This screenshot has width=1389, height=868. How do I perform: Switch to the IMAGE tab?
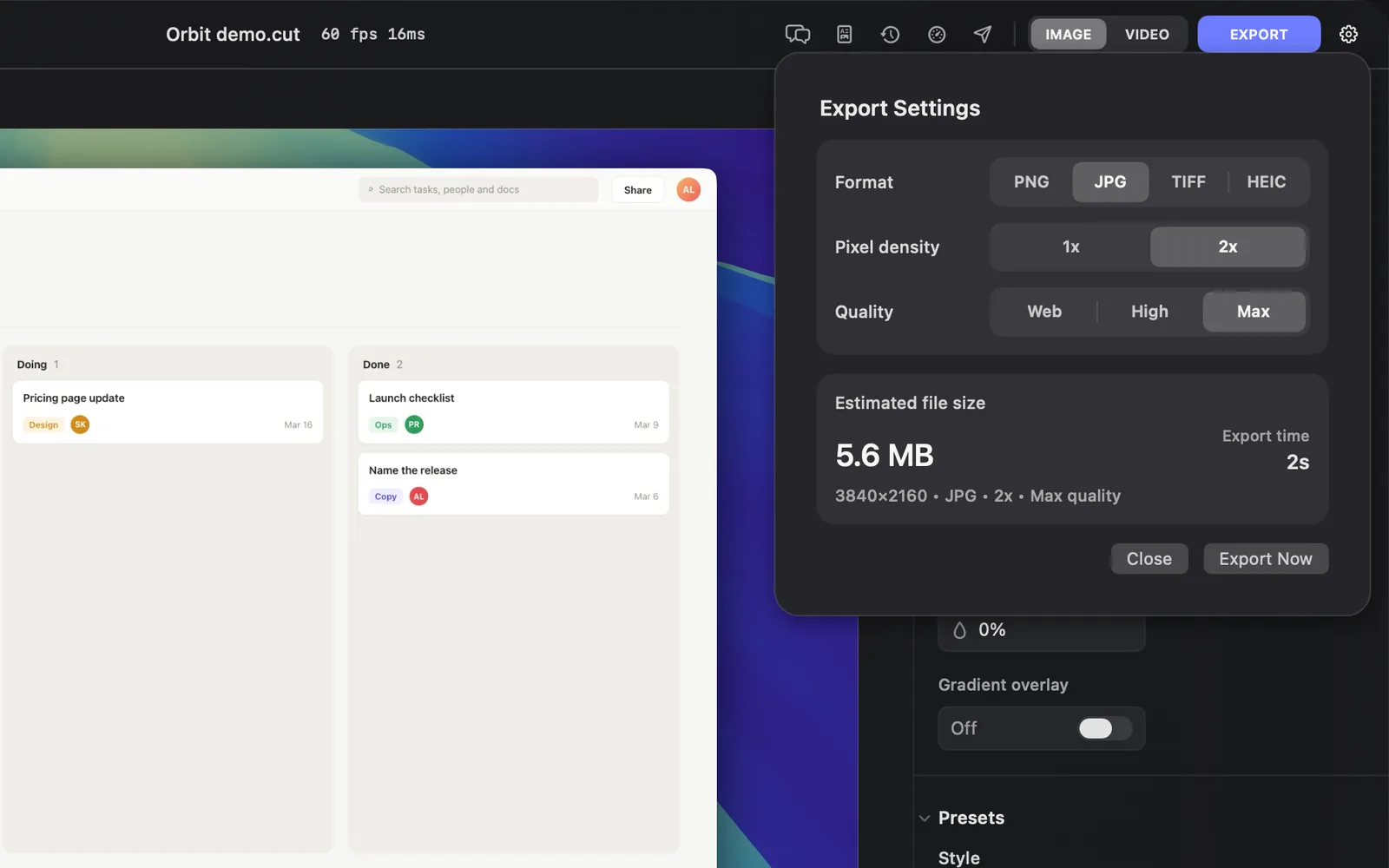(x=1068, y=35)
